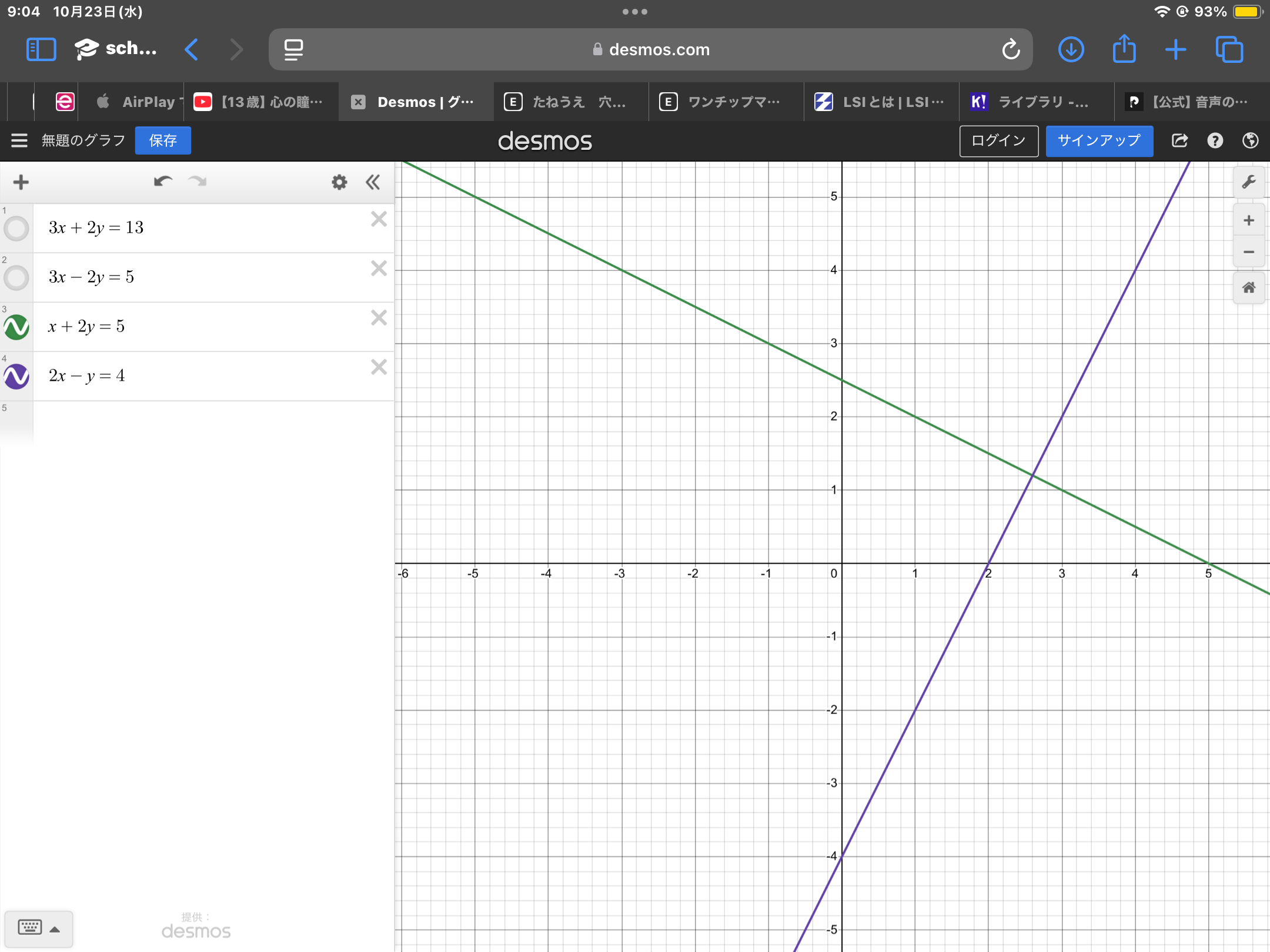Click the zoom out minus button
The height and width of the screenshot is (952, 1270).
click(1248, 252)
